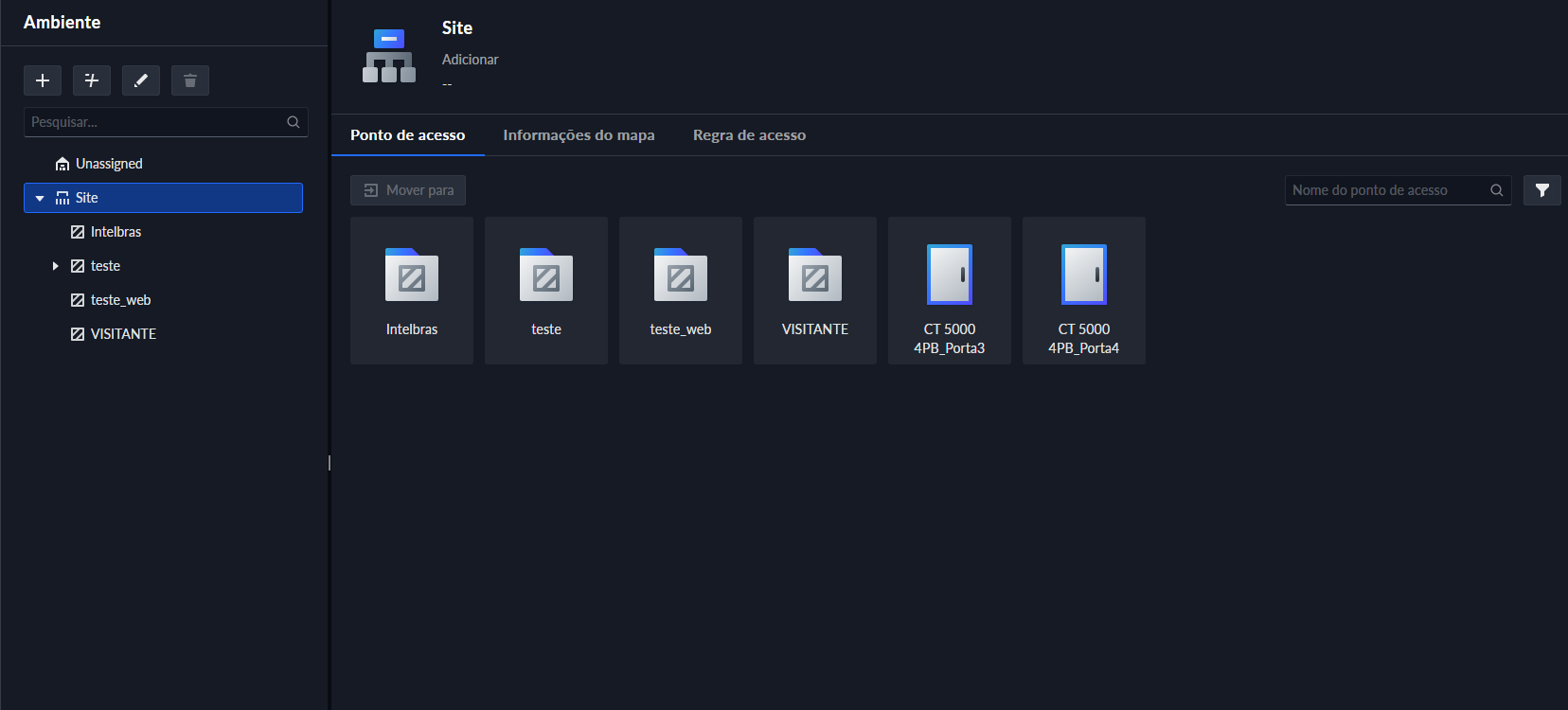Focus the Nome do ponto de acesso field

(x=1385, y=190)
